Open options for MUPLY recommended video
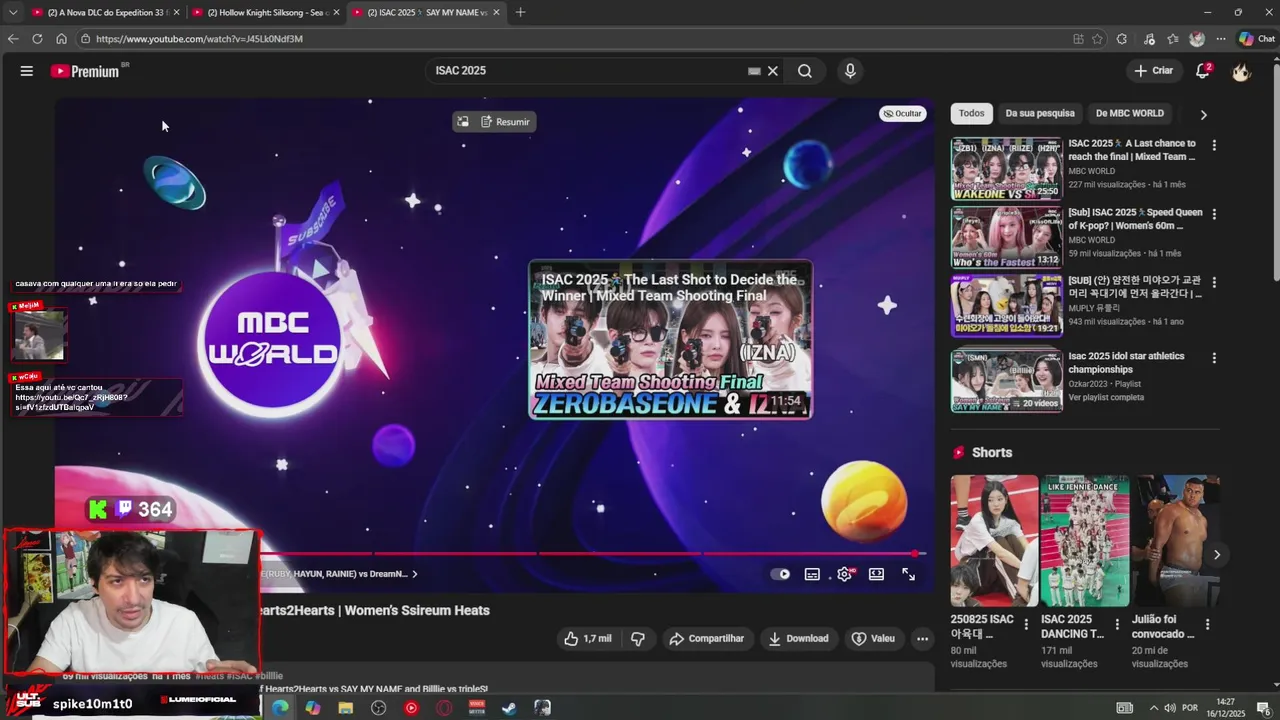The width and height of the screenshot is (1280, 720). click(1214, 283)
